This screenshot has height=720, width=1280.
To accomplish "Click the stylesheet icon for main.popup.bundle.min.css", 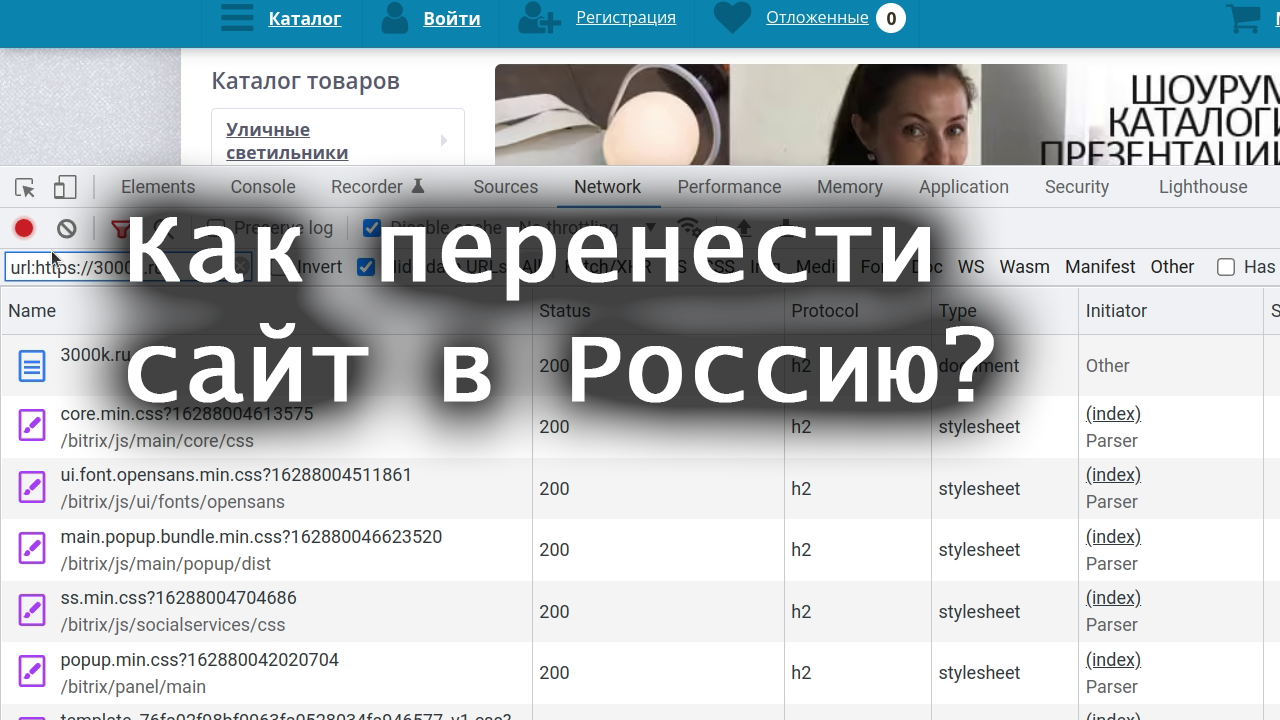I will point(32,550).
